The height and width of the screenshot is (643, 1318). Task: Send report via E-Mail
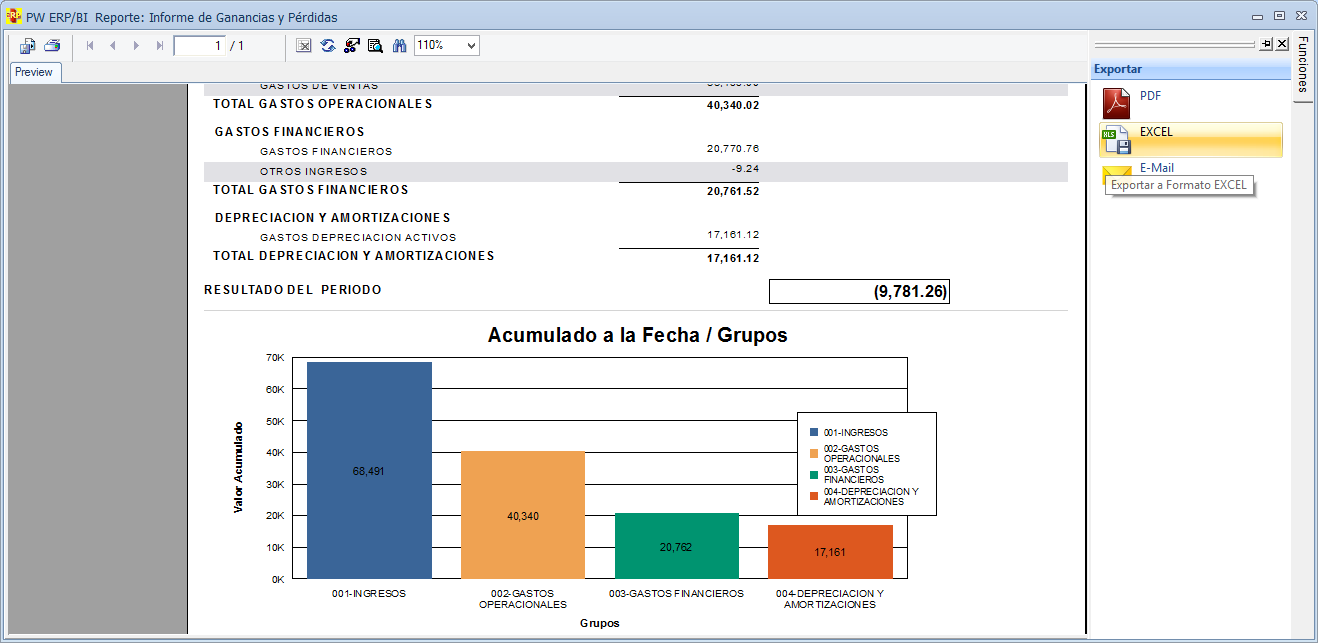click(x=1156, y=168)
